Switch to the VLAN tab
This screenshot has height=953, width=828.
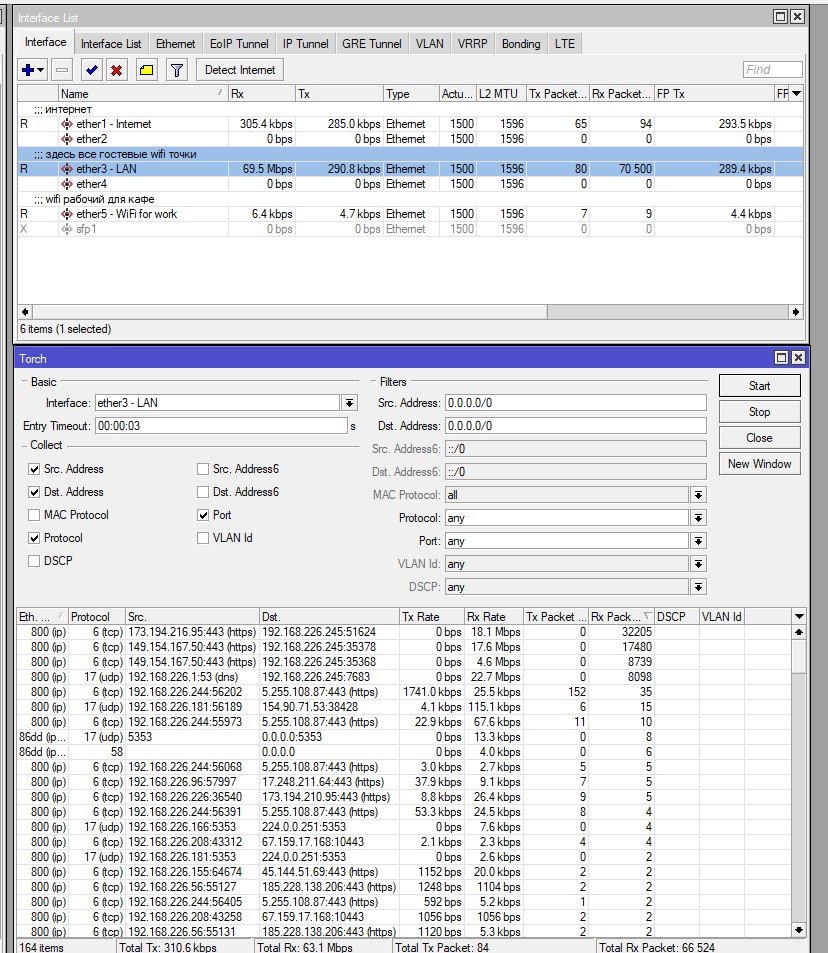[429, 44]
